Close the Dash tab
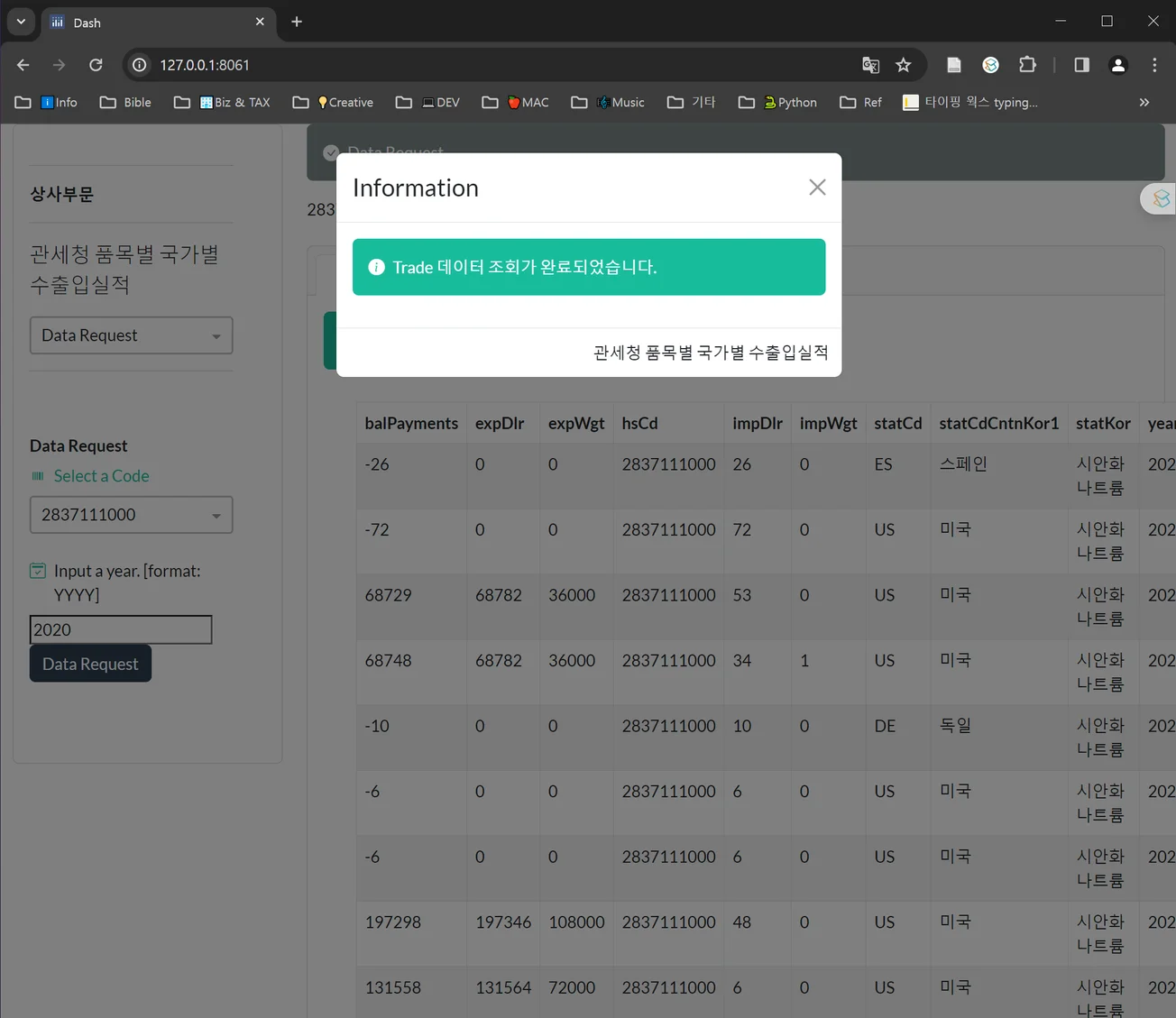This screenshot has height=1018, width=1176. pyautogui.click(x=260, y=22)
